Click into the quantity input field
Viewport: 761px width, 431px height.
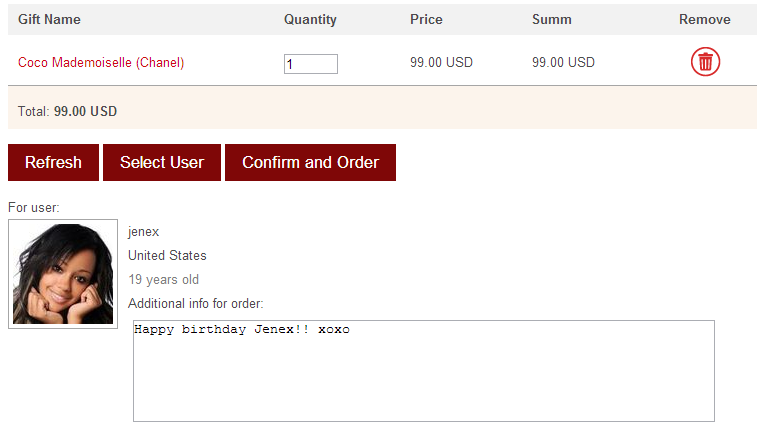point(311,64)
